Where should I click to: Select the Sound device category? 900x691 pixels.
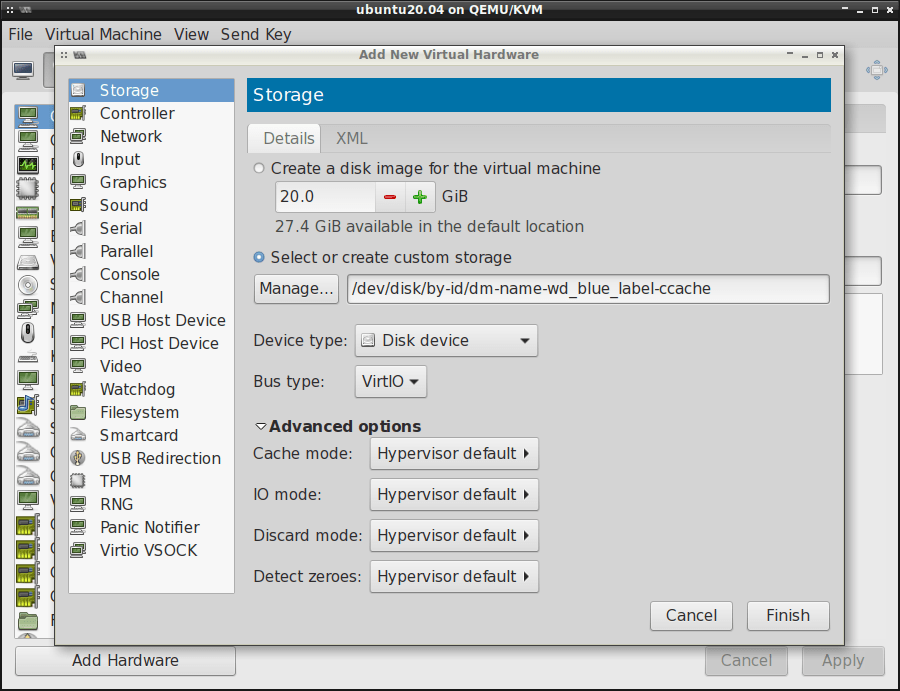[124, 205]
